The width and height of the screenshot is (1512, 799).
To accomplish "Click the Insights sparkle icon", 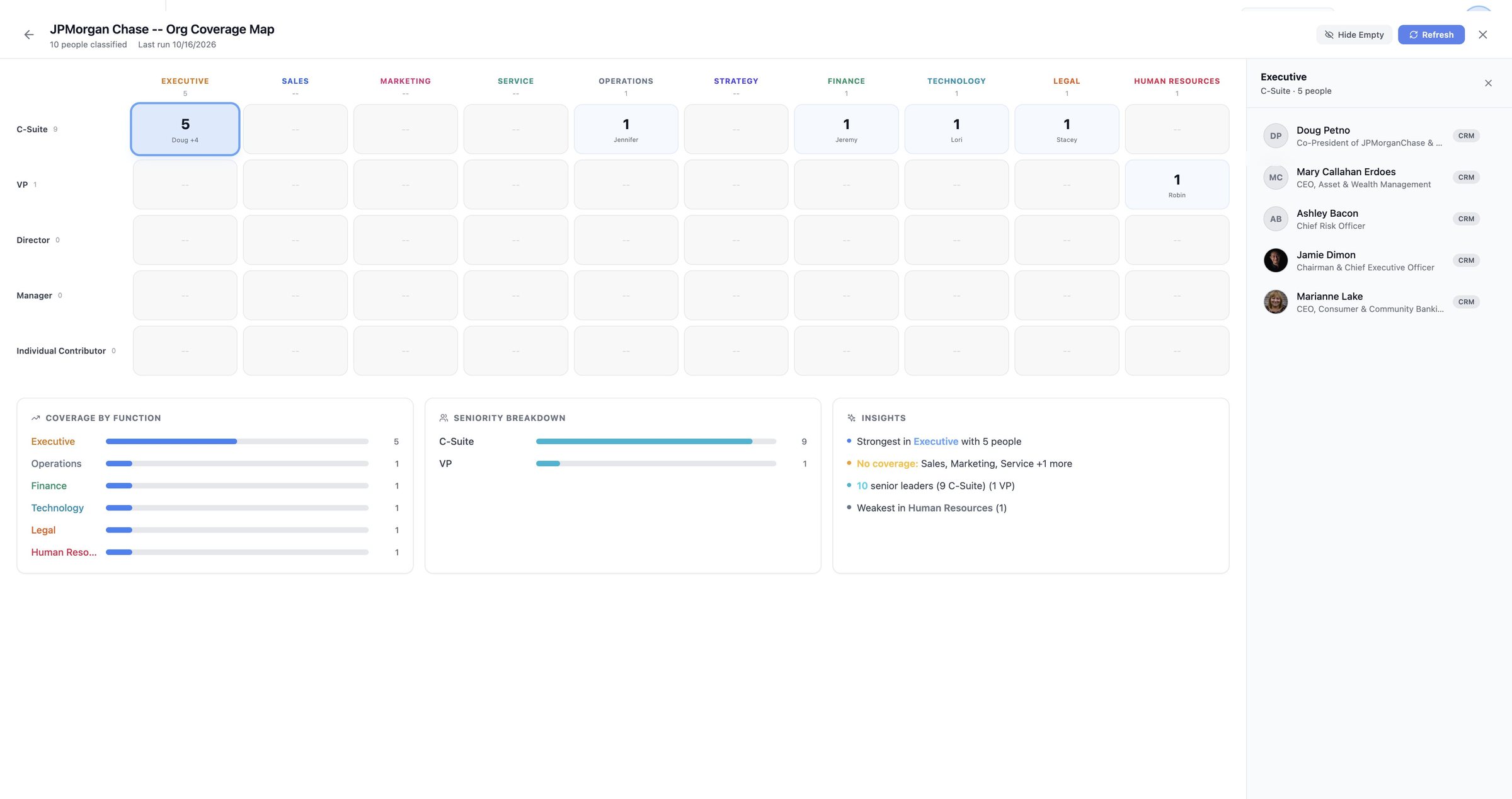I will [851, 418].
